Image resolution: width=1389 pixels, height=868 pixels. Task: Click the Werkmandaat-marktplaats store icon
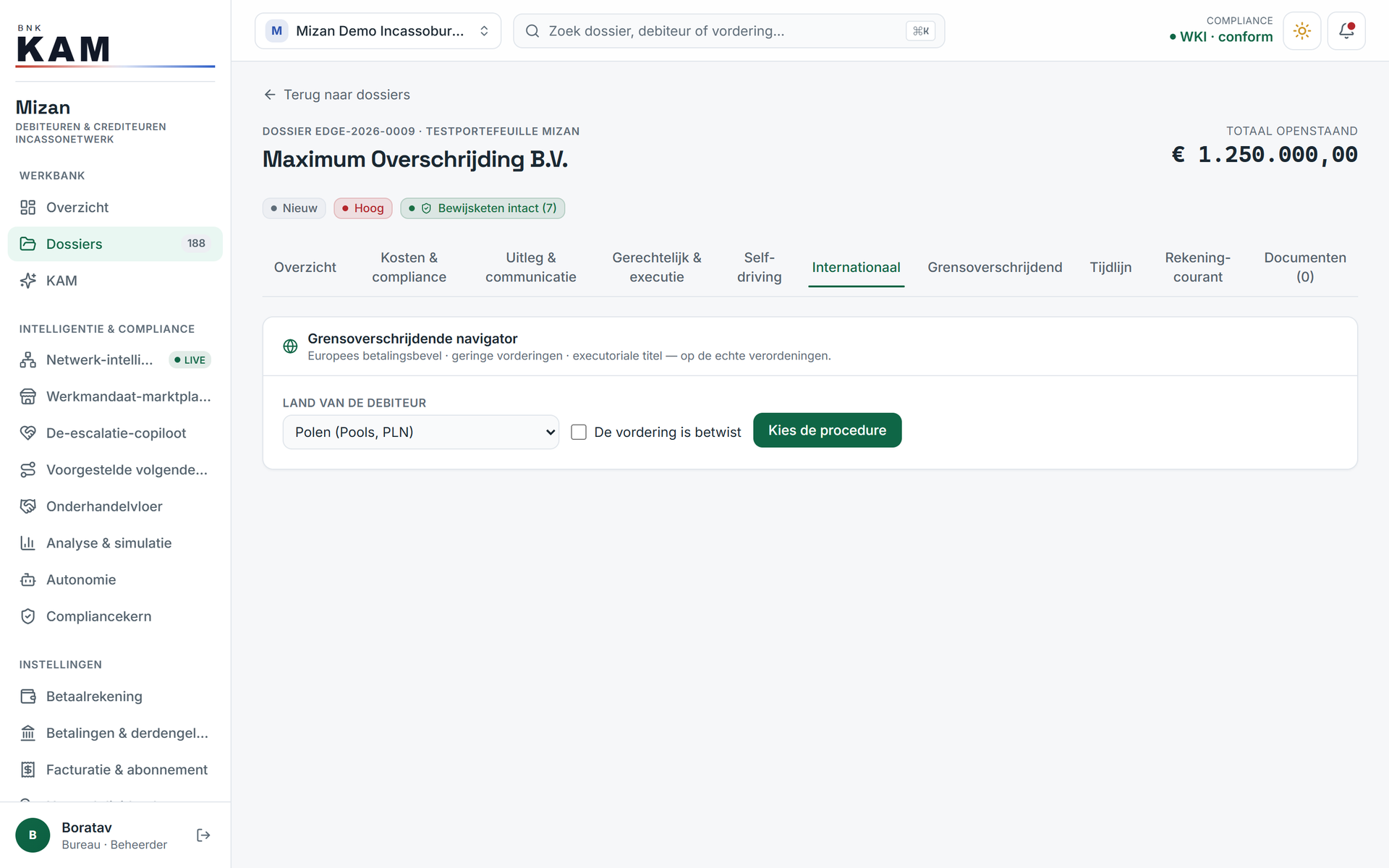coord(27,396)
